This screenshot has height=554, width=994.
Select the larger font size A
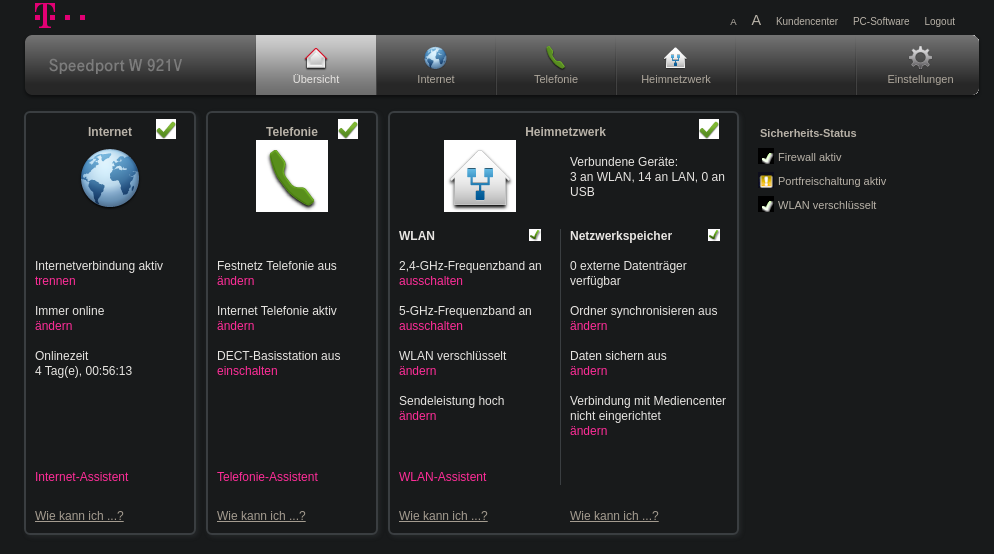click(x=756, y=20)
